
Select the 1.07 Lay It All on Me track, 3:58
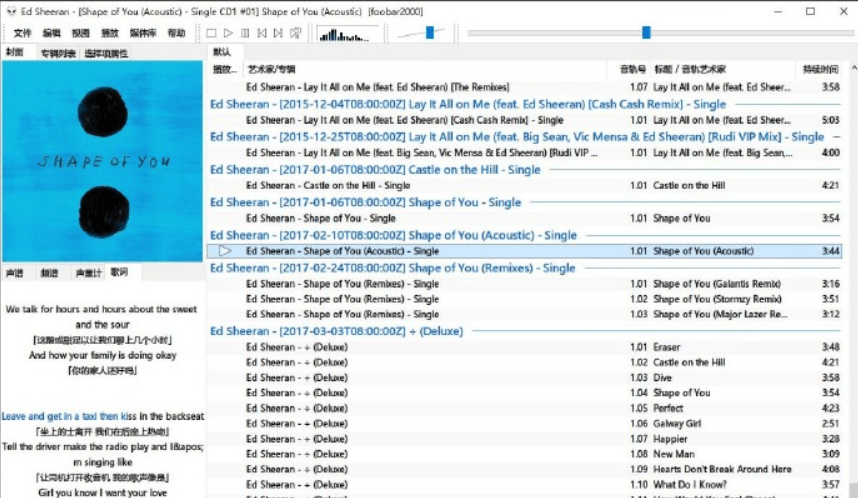pyautogui.click(x=525, y=87)
